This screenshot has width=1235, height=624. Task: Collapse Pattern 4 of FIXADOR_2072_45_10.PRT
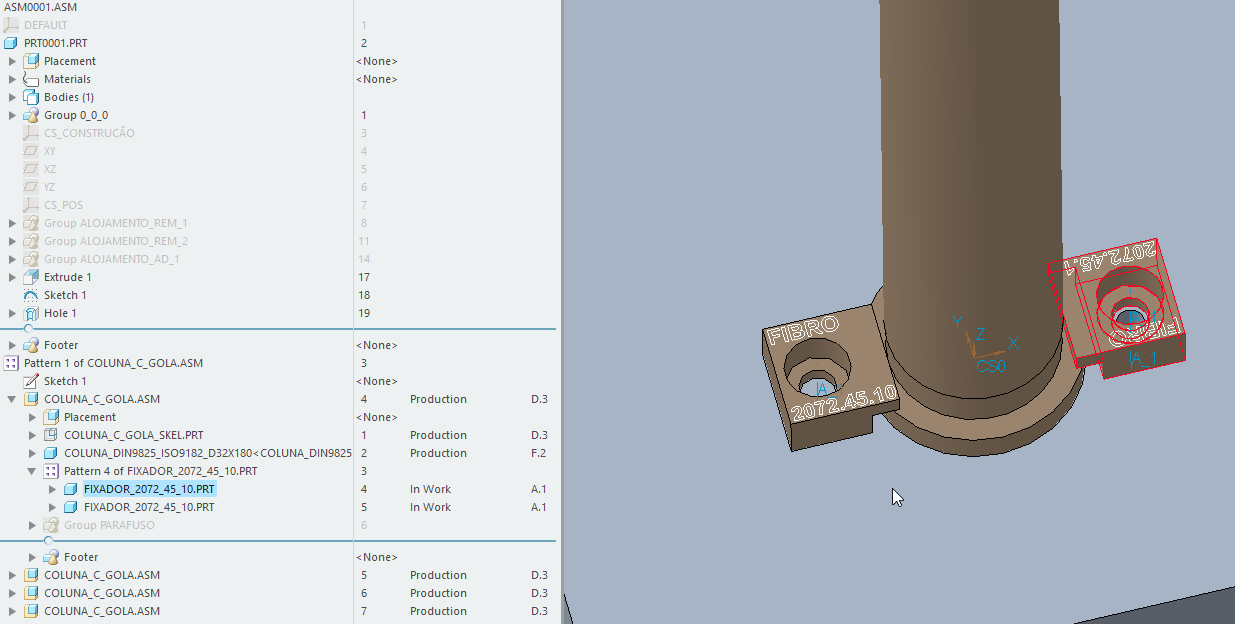coord(33,471)
